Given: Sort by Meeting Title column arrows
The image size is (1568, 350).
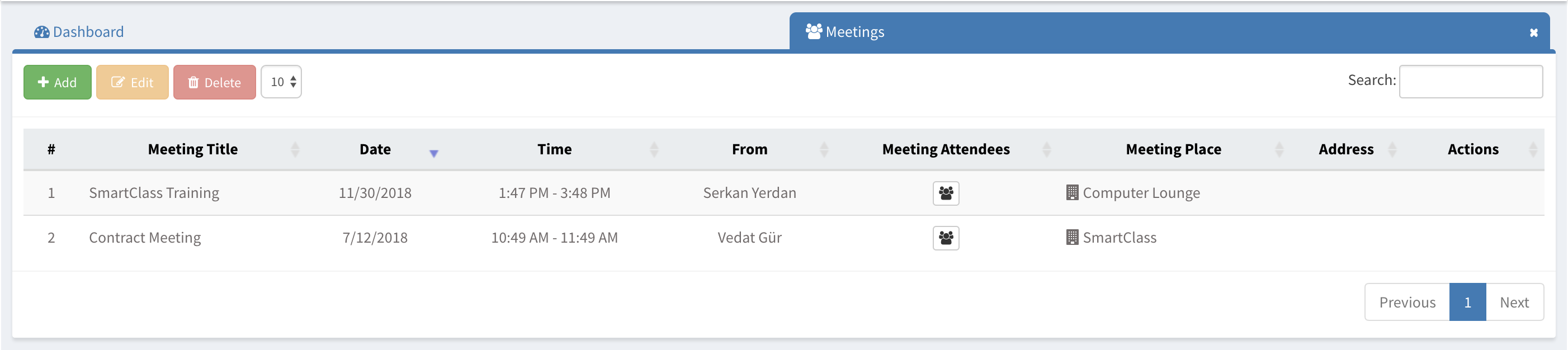Looking at the screenshot, I should (x=295, y=150).
